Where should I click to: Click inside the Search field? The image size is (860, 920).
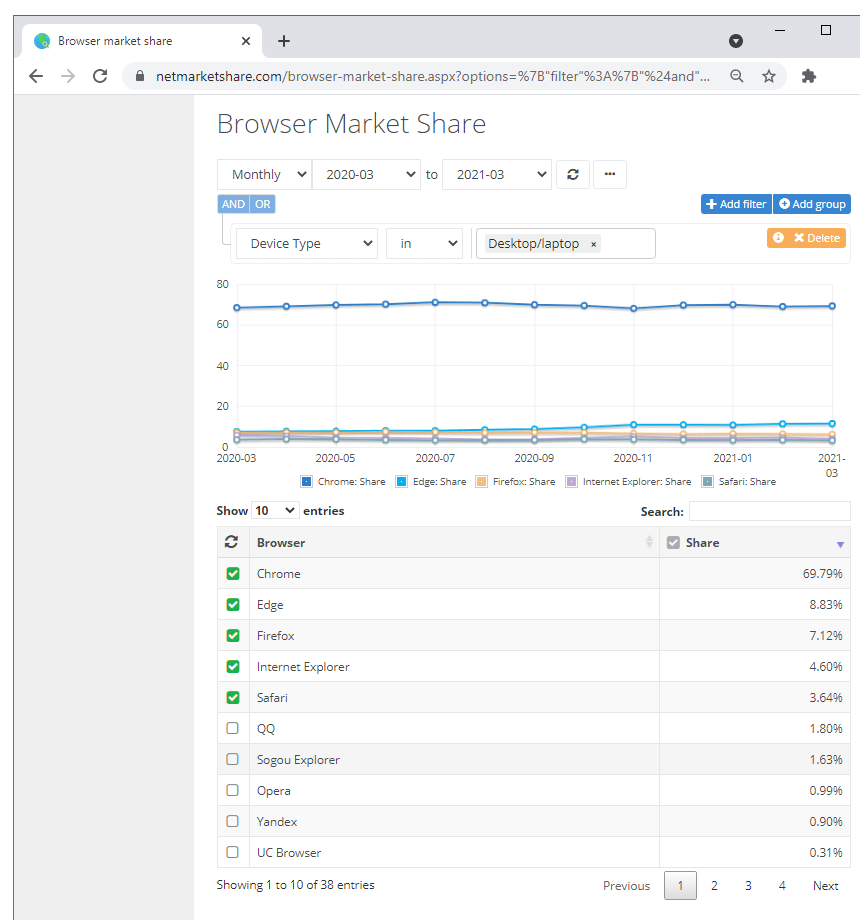(x=770, y=511)
